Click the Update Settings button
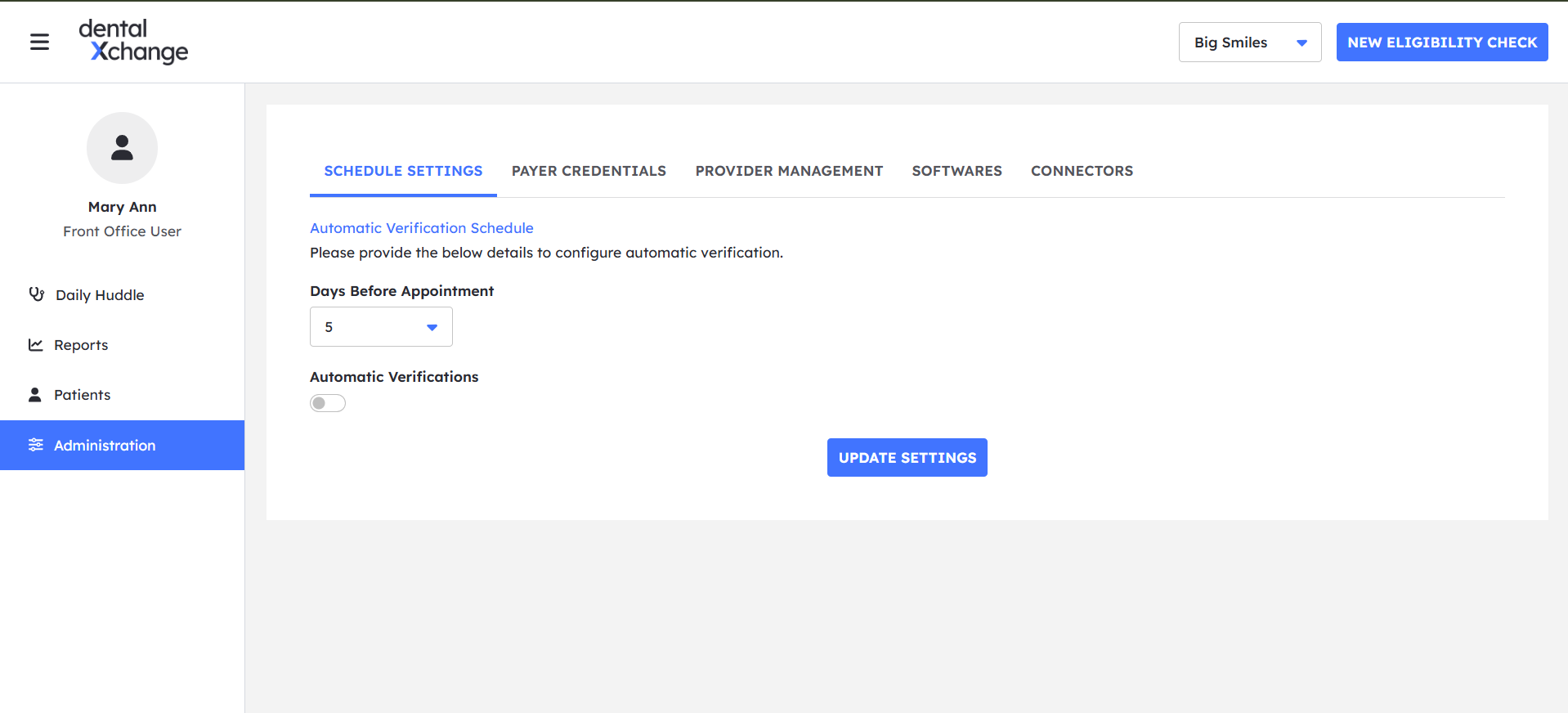 tap(907, 457)
